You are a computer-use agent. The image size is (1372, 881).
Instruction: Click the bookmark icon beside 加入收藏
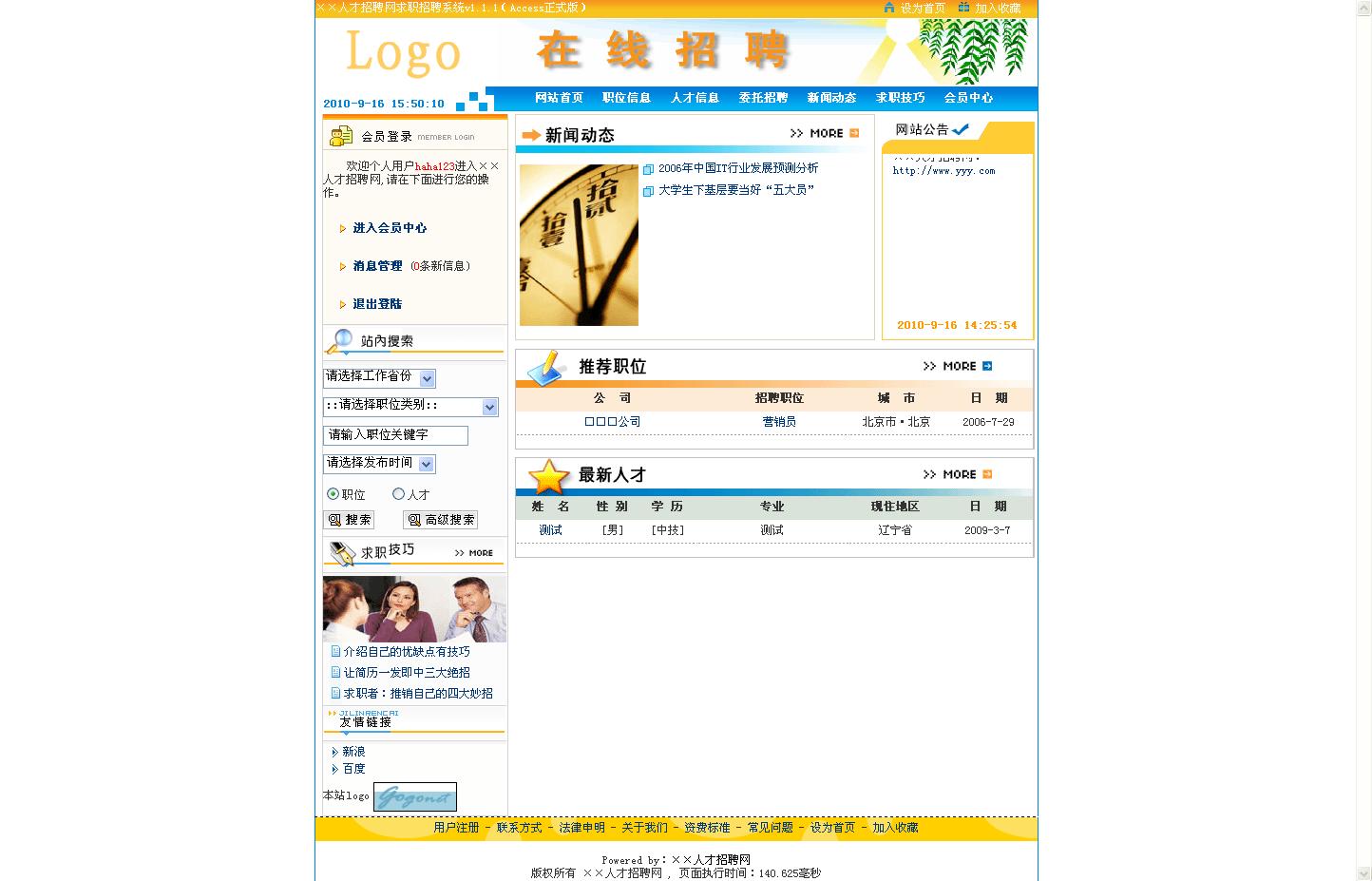pyautogui.click(x=964, y=8)
